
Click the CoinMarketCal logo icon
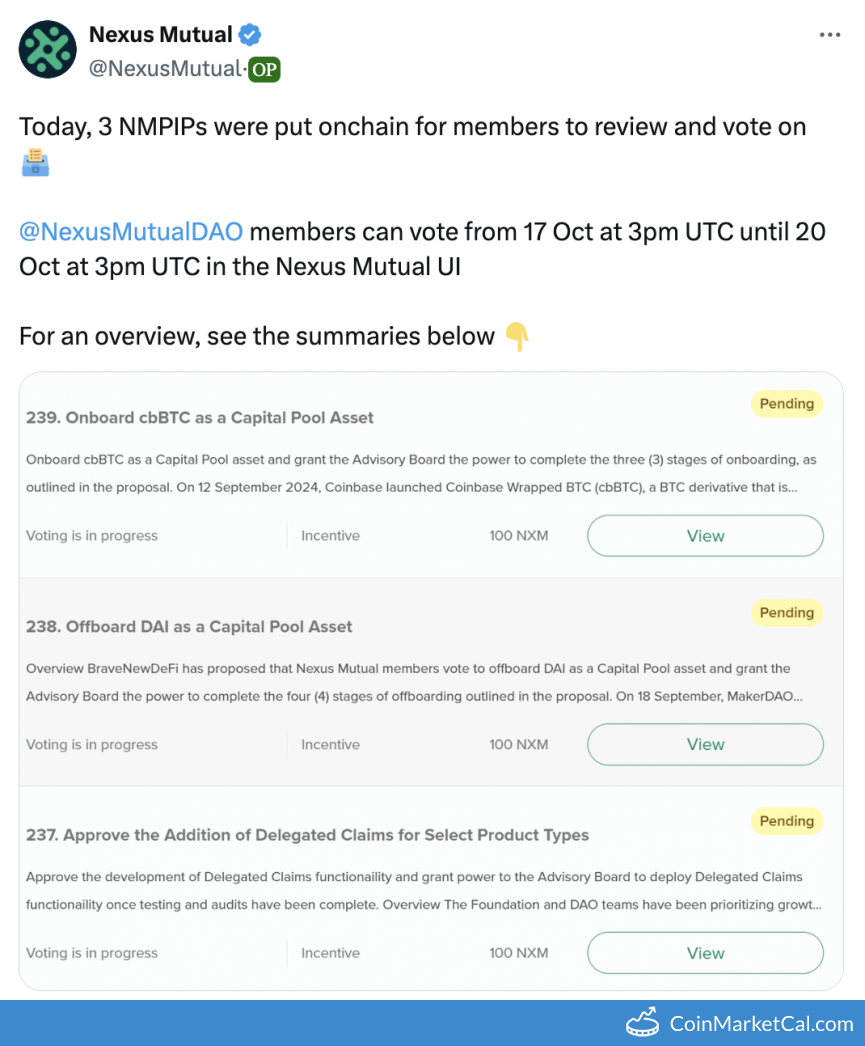(x=645, y=1022)
